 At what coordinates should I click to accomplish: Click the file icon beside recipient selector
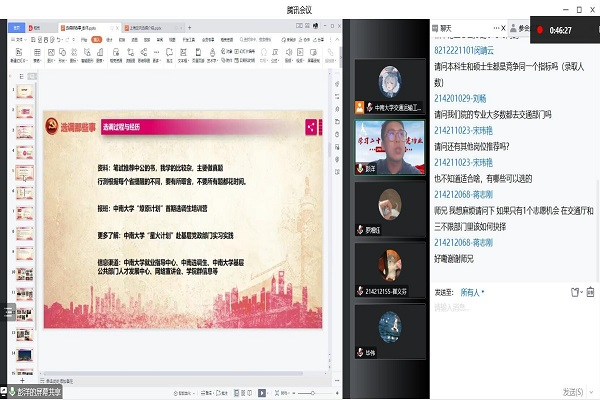tap(574, 292)
